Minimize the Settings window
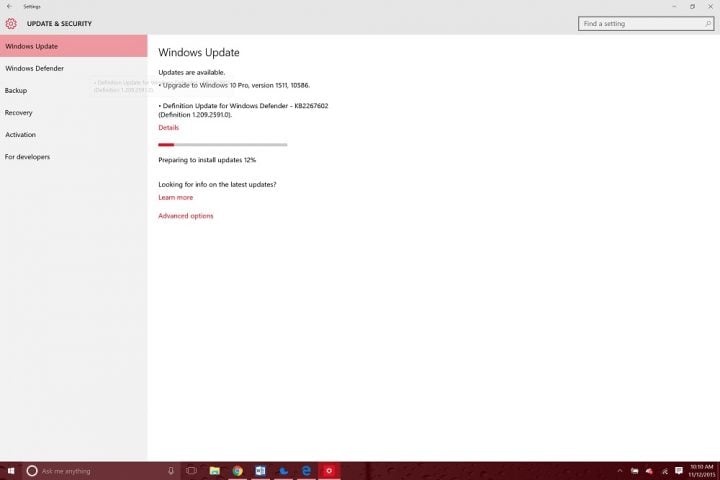Screen dimensions: 720x480 click(674, 6)
